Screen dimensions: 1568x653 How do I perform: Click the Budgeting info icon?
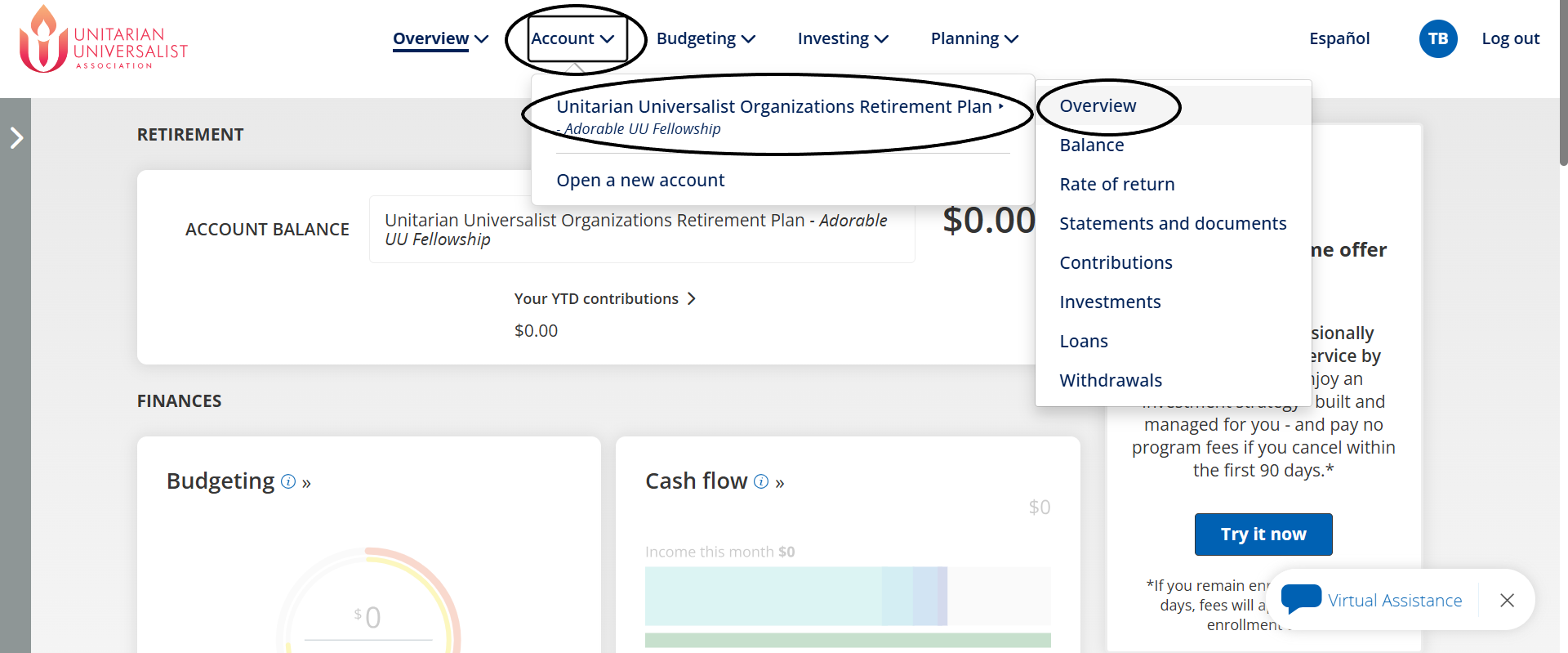point(288,481)
